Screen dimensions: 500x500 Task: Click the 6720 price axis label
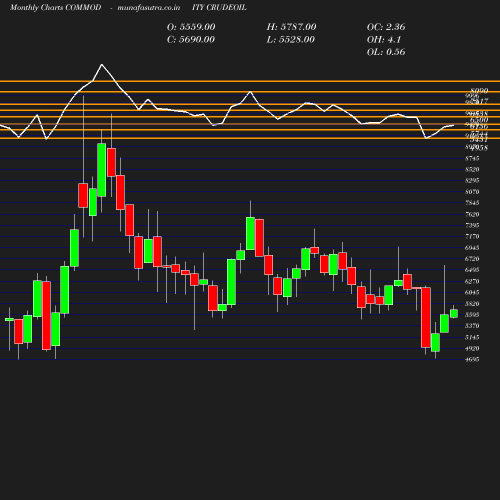coord(472,259)
